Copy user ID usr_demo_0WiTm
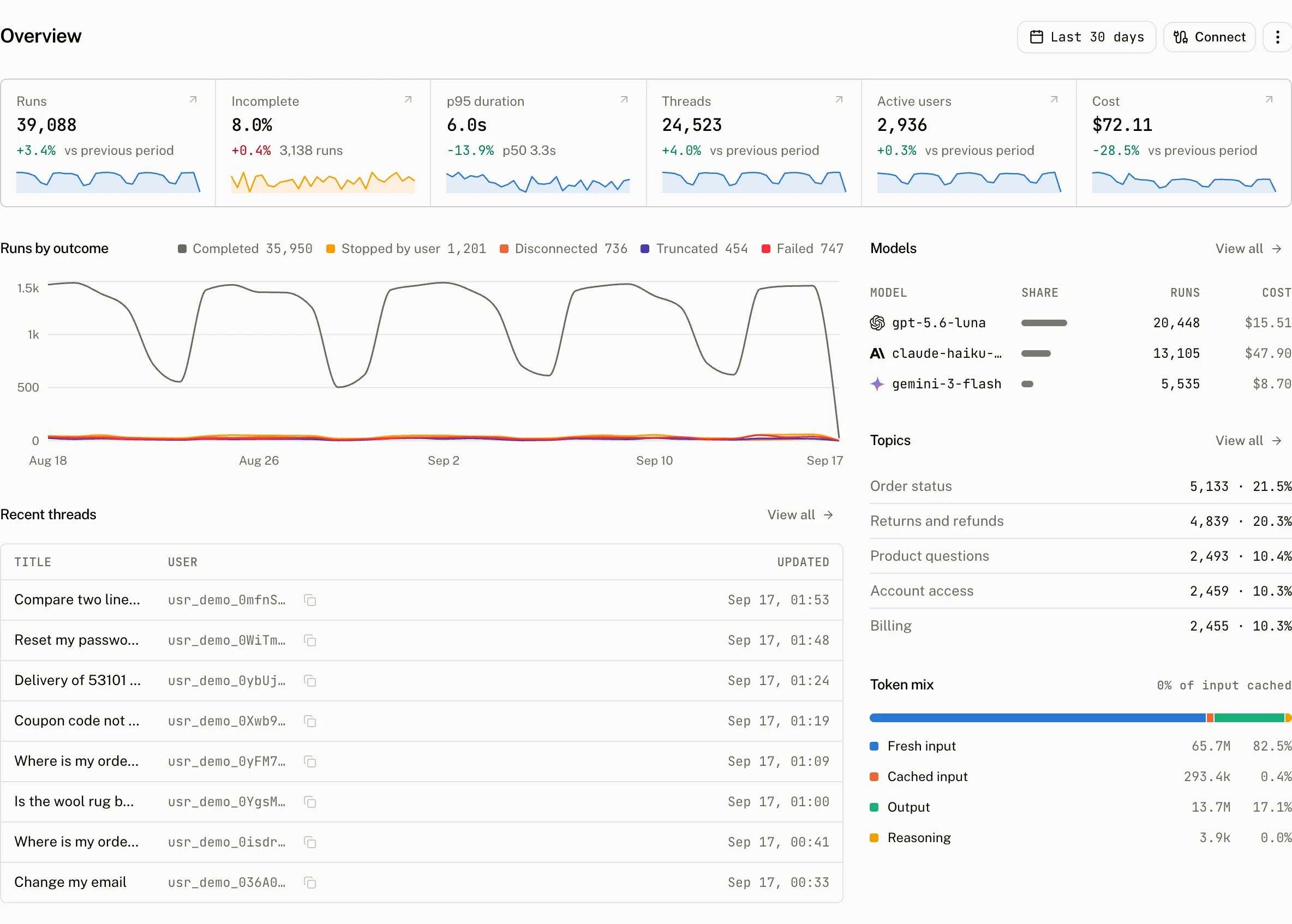 (x=310, y=640)
